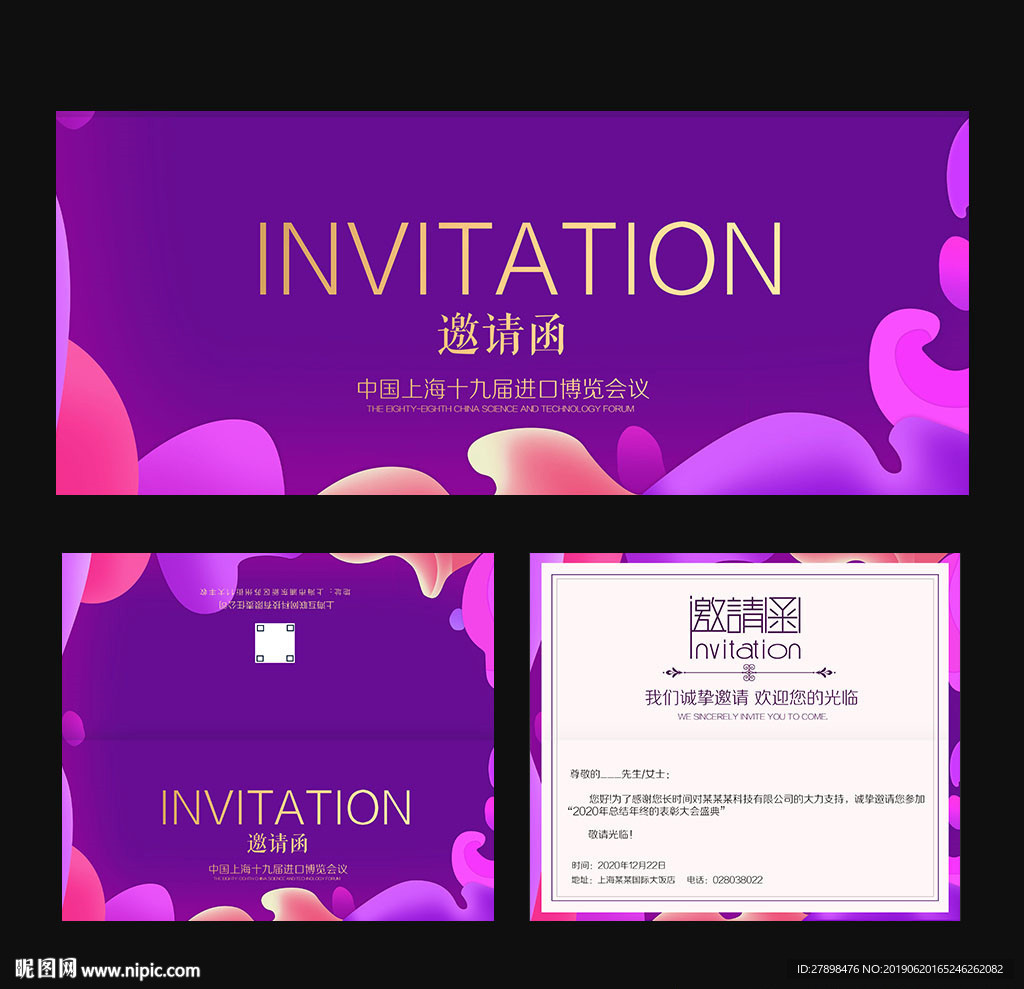Click “2020年总结年终的表彰大会盛典” text
The width and height of the screenshot is (1024, 989).
pyautogui.click(x=647, y=811)
